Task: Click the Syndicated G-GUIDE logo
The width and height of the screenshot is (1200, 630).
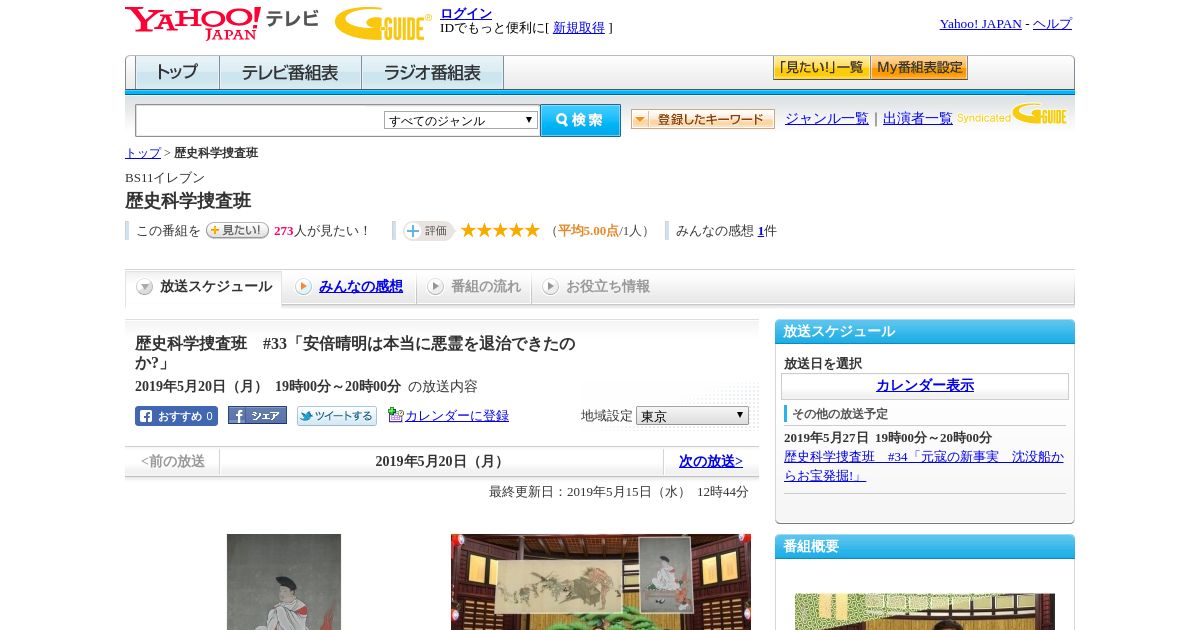Action: 1012,115
